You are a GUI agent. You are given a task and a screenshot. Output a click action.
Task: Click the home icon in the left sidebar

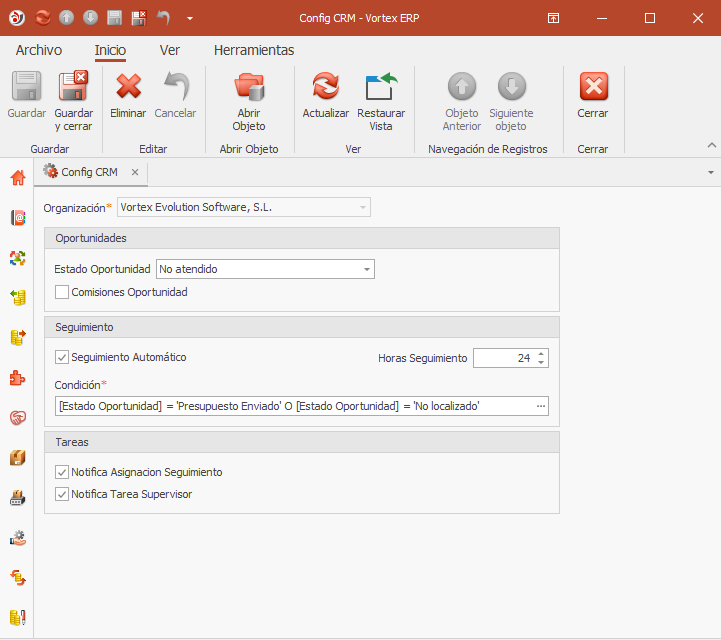click(17, 178)
